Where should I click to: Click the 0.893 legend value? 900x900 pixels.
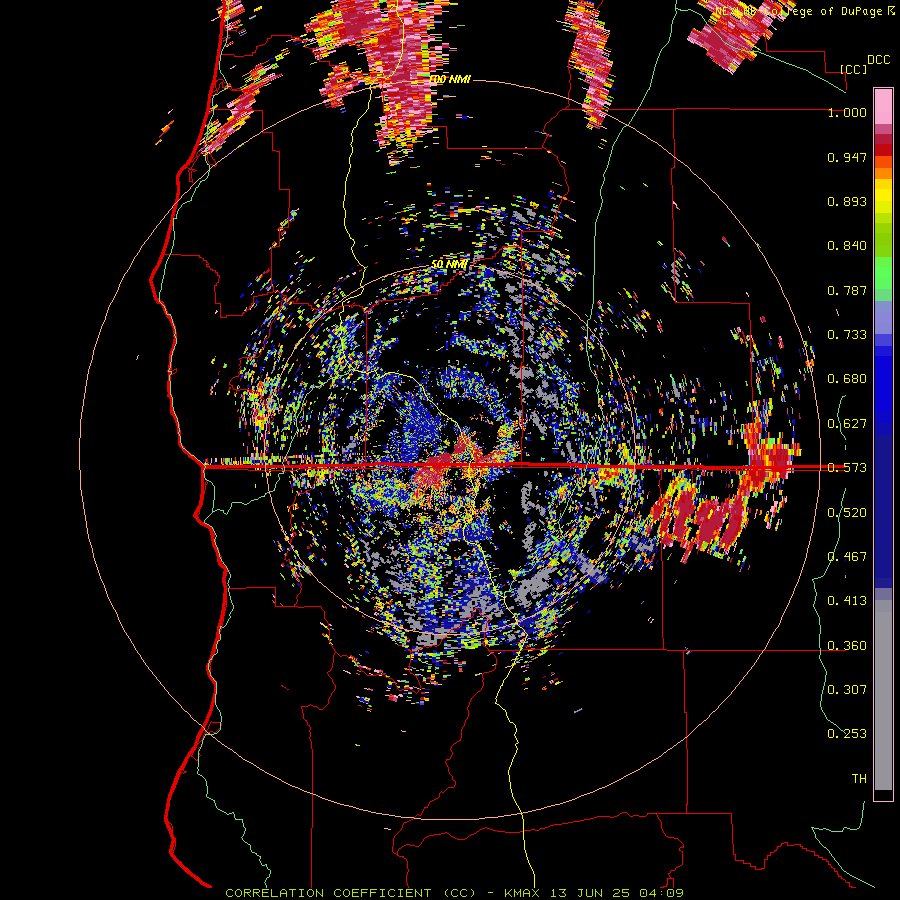[847, 201]
